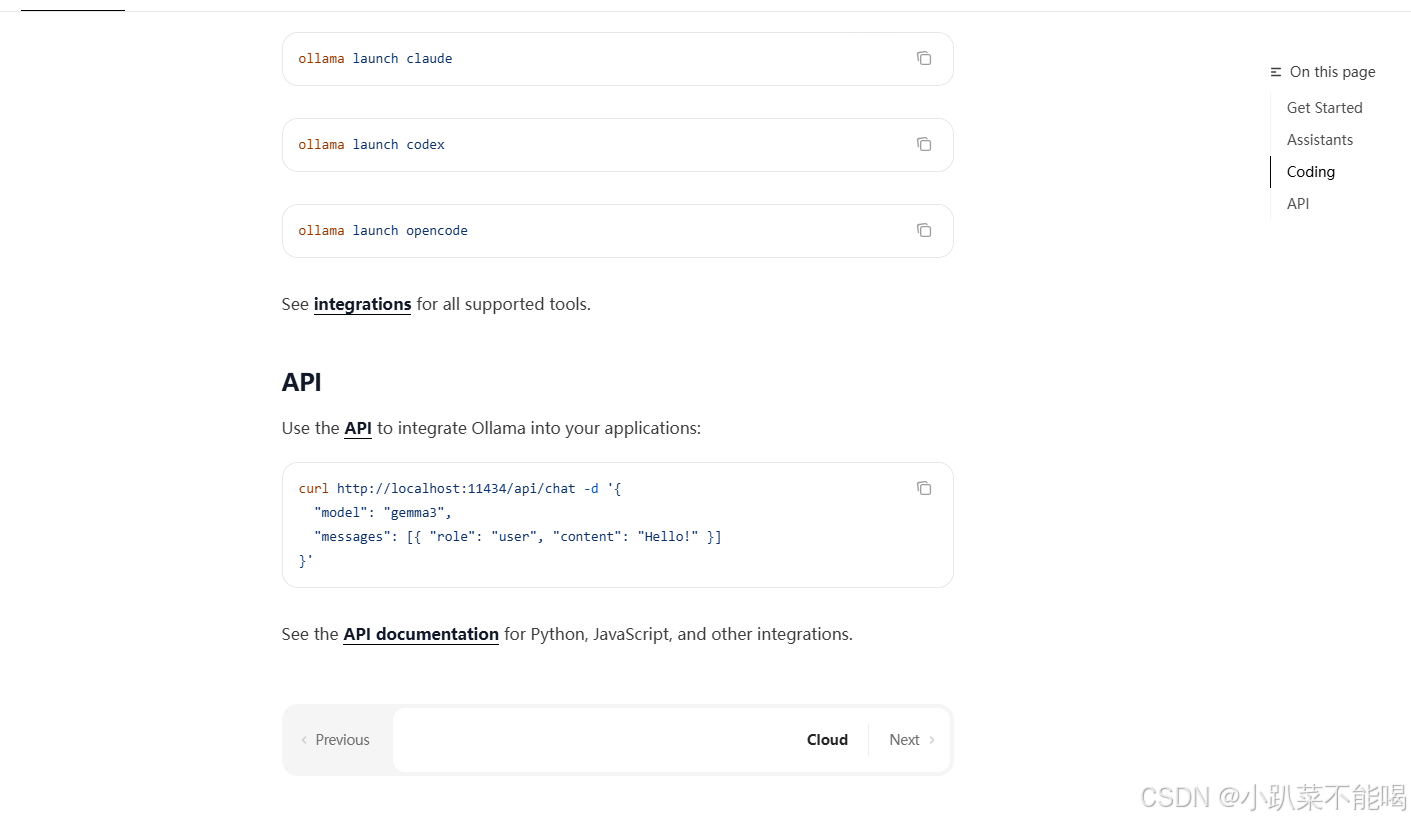
Task: Jump to Assistants section in sidebar
Action: [1320, 140]
